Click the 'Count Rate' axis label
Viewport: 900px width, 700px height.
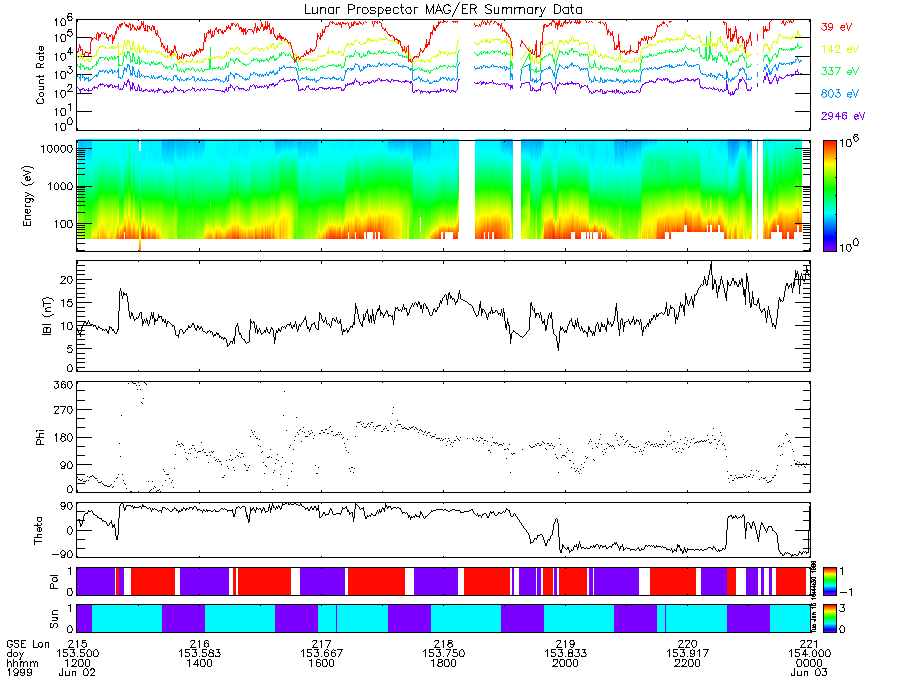click(x=40, y=75)
